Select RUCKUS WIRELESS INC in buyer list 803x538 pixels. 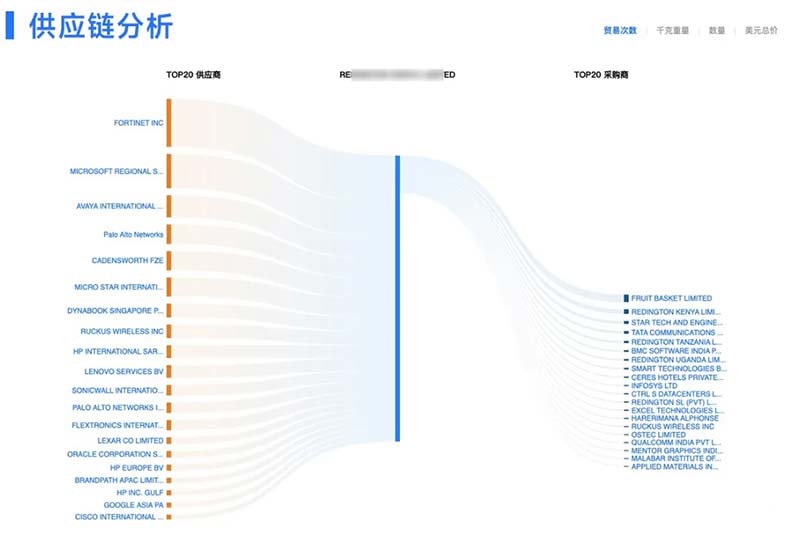pos(672,426)
